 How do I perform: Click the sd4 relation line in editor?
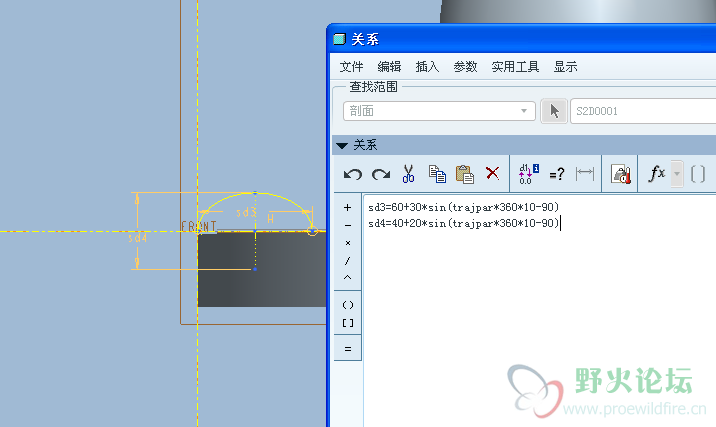tap(463, 223)
